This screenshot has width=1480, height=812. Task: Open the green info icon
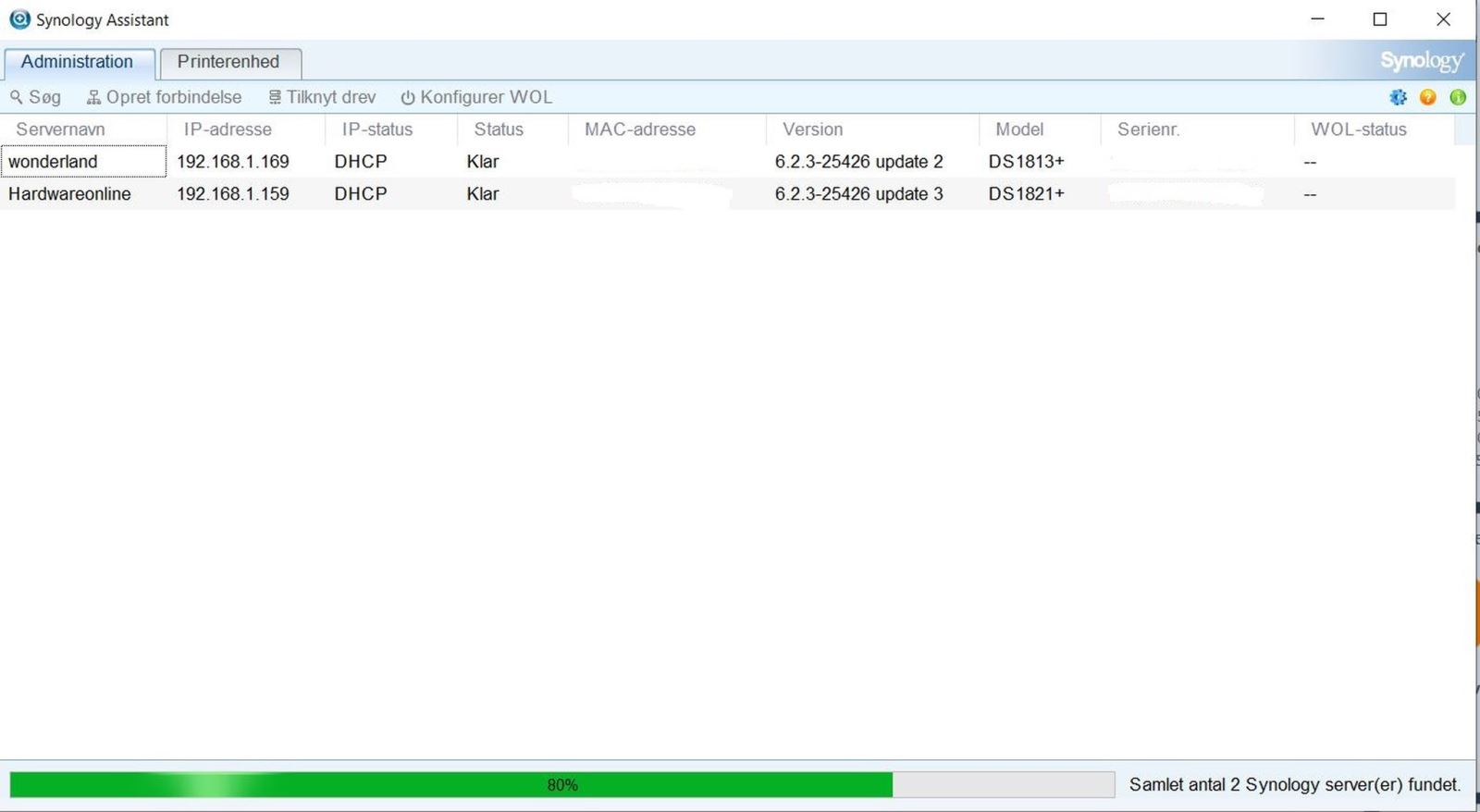tap(1458, 97)
